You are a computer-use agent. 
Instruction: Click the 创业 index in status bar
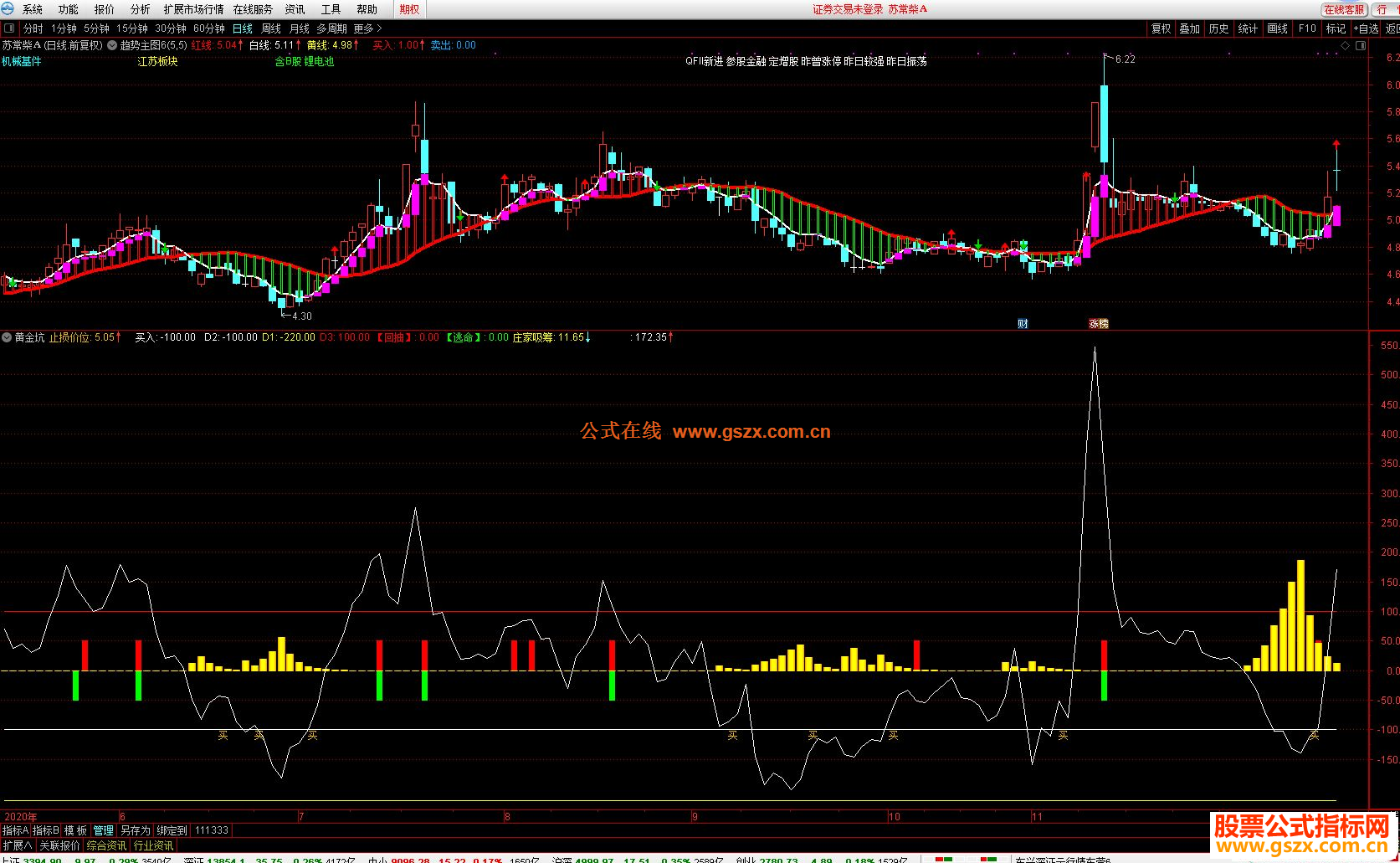click(746, 860)
